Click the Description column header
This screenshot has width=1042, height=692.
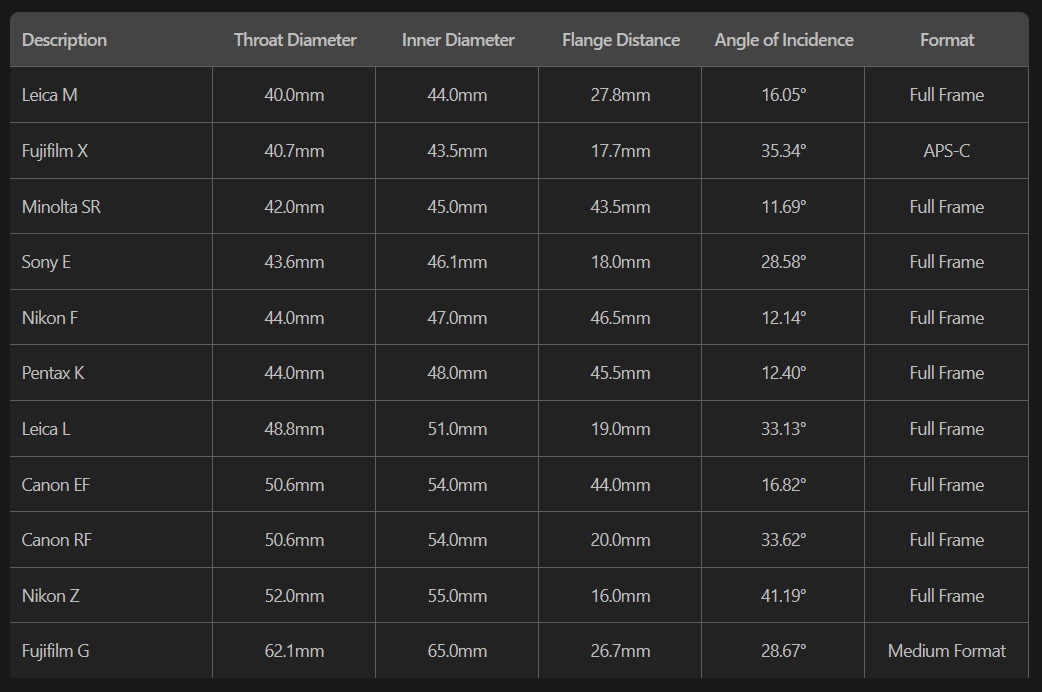click(64, 40)
